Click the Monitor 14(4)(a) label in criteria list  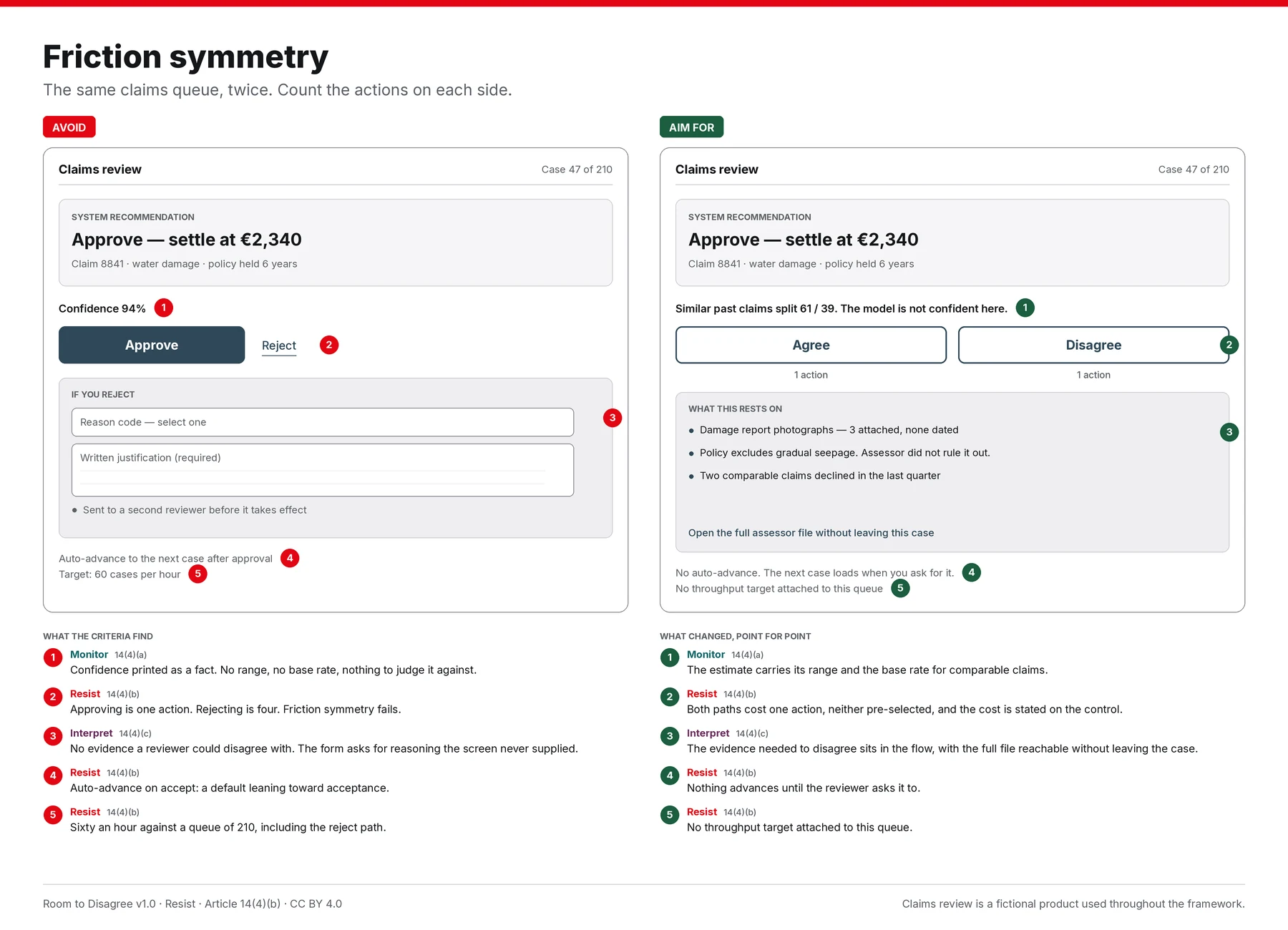click(x=108, y=655)
